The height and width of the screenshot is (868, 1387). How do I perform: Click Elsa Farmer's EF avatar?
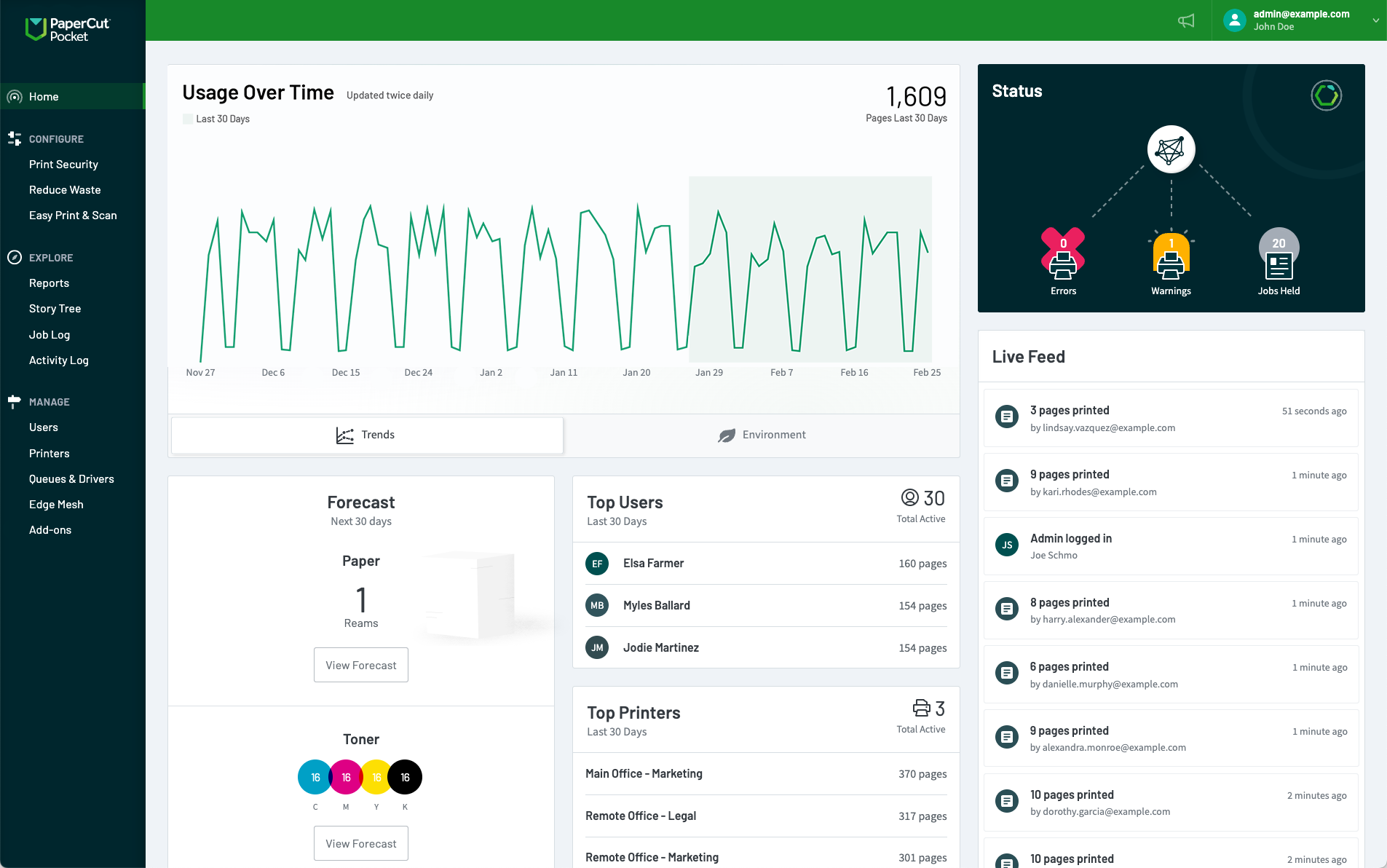pos(597,564)
